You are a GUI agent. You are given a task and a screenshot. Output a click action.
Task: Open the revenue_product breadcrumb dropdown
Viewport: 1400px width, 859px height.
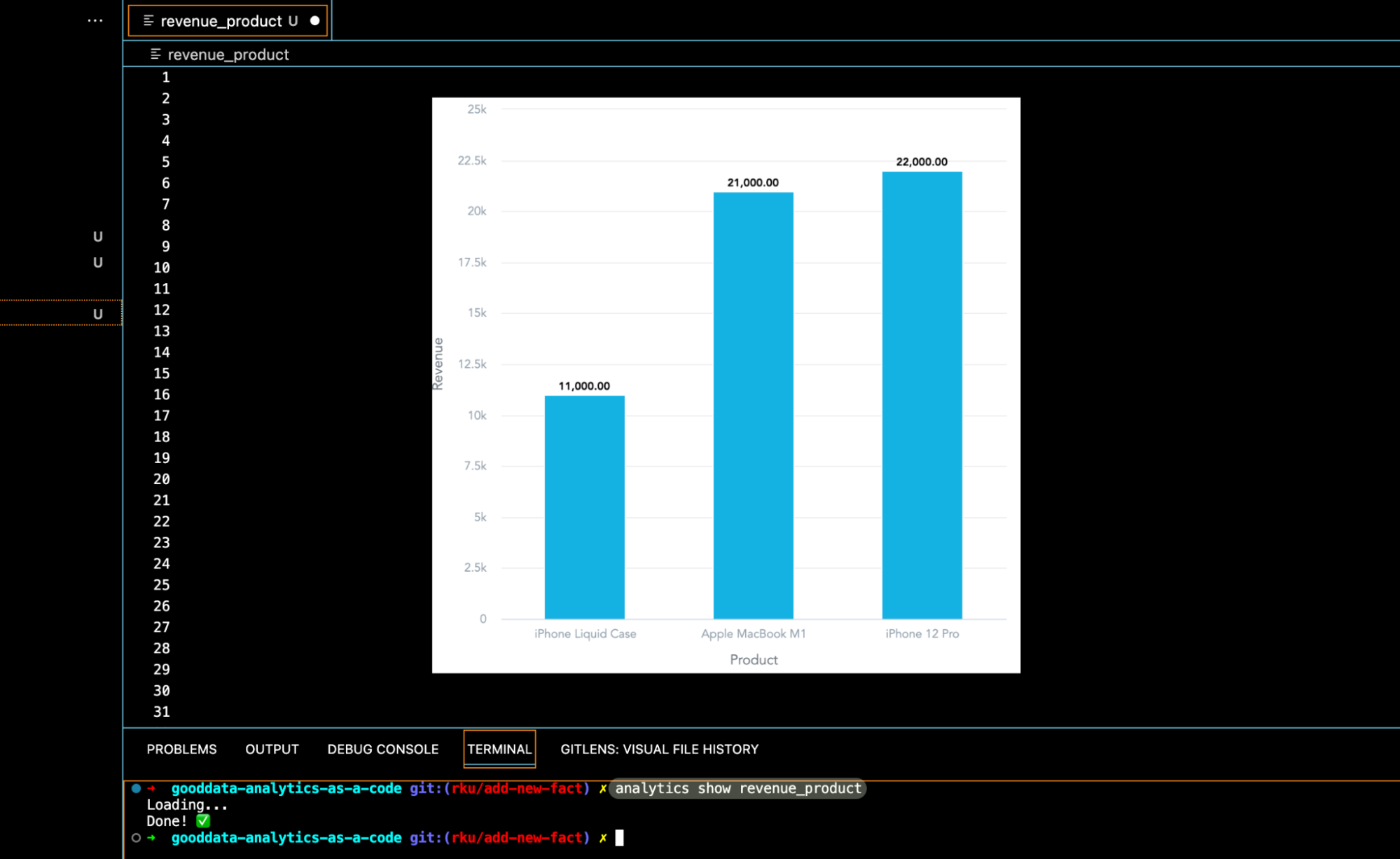pyautogui.click(x=228, y=55)
